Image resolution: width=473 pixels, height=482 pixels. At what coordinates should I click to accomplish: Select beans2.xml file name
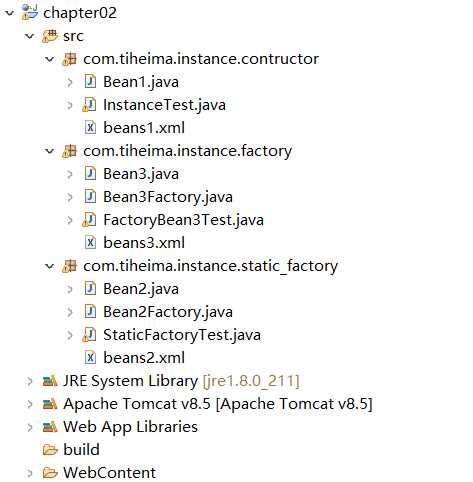coord(144,358)
